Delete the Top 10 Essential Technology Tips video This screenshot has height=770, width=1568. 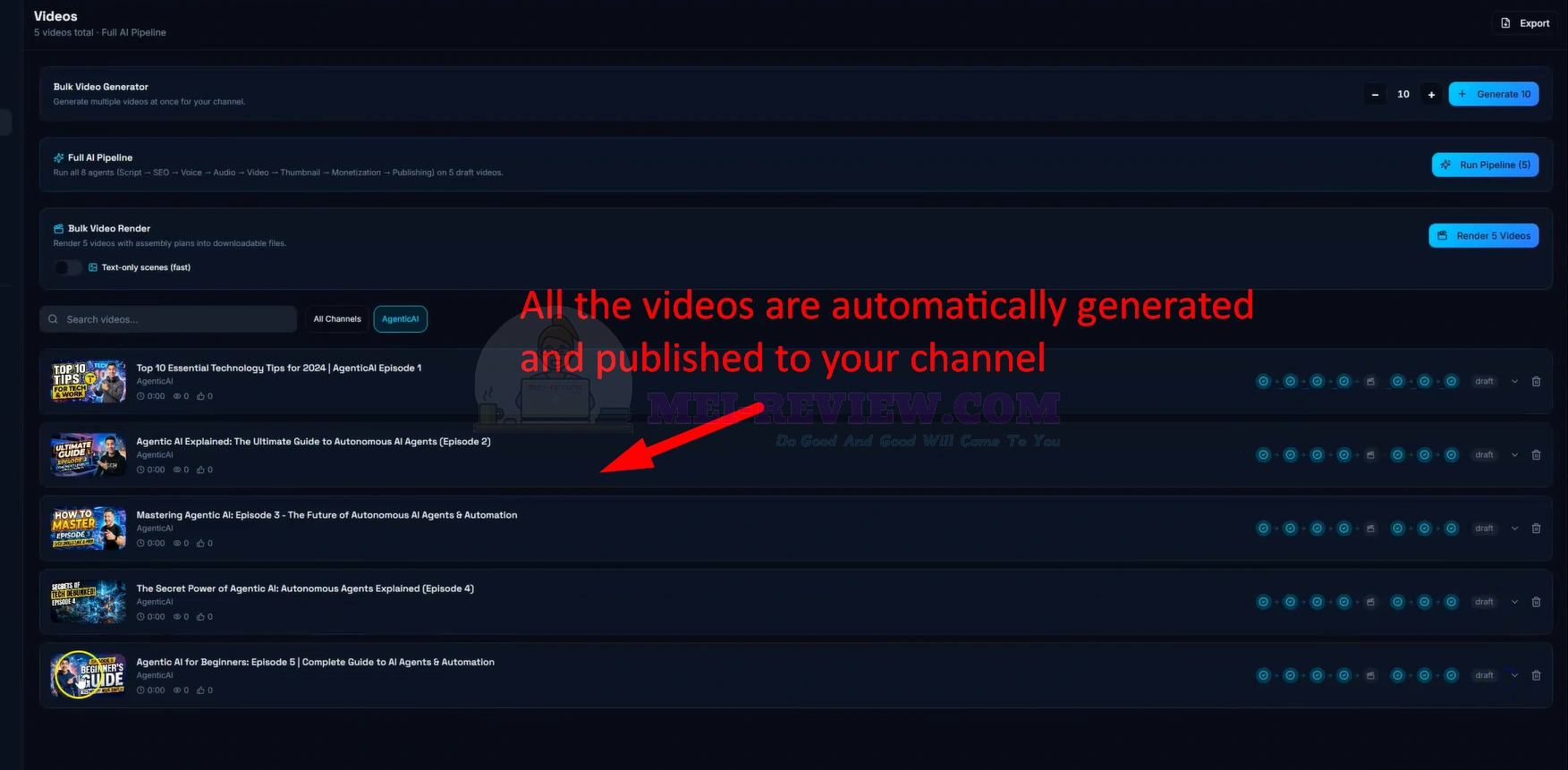coord(1536,381)
